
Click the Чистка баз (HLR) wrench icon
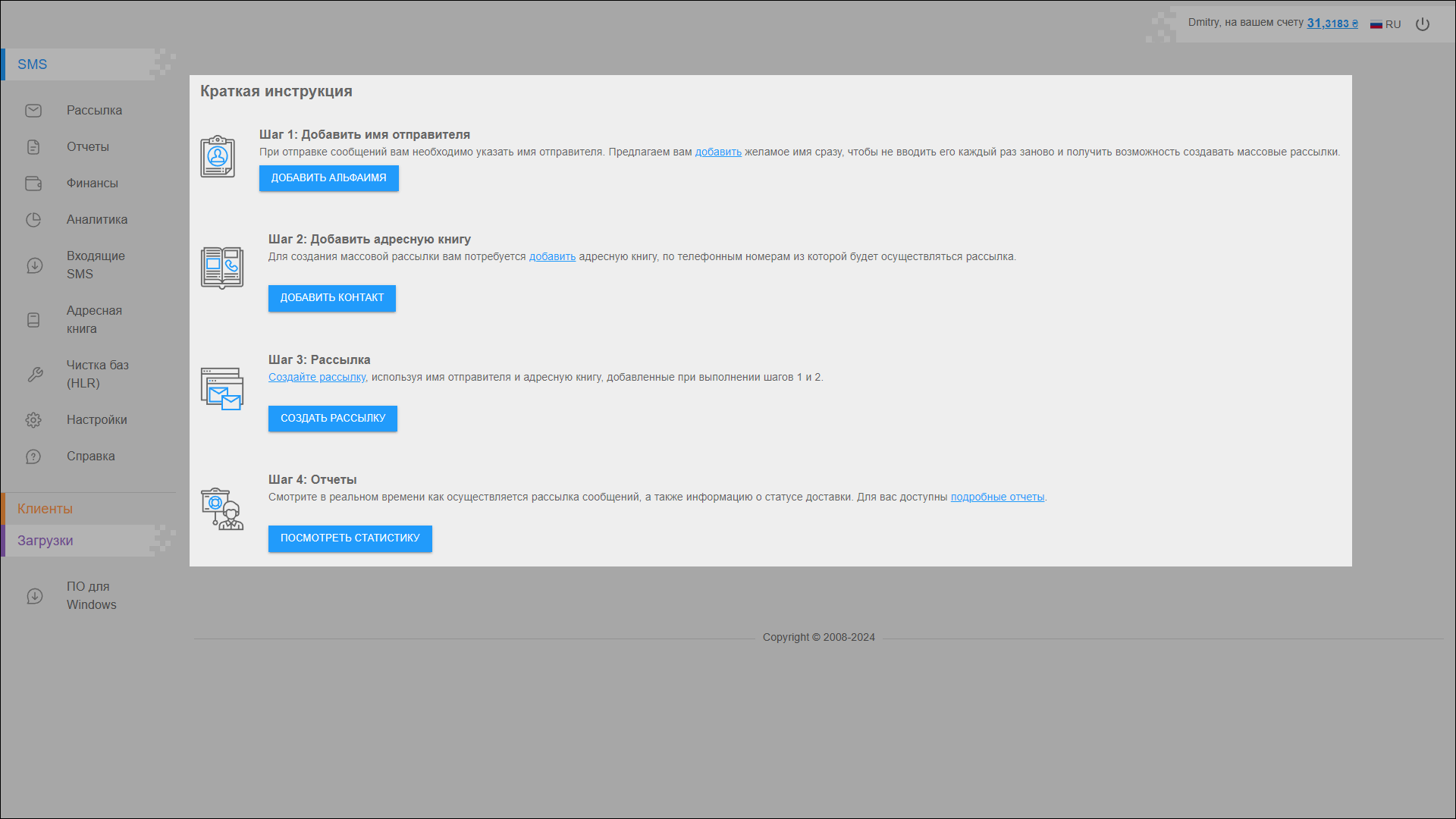point(35,375)
